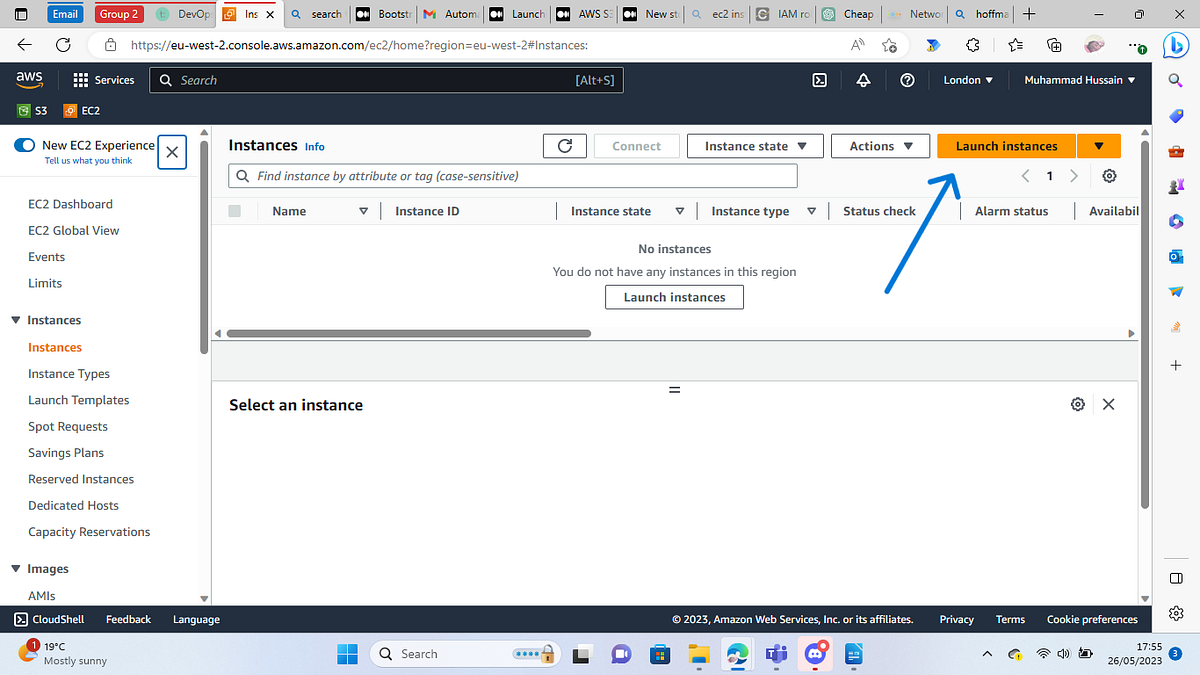Open the details panel settings gear
Viewport: 1200px width, 675px height.
coord(1077,404)
